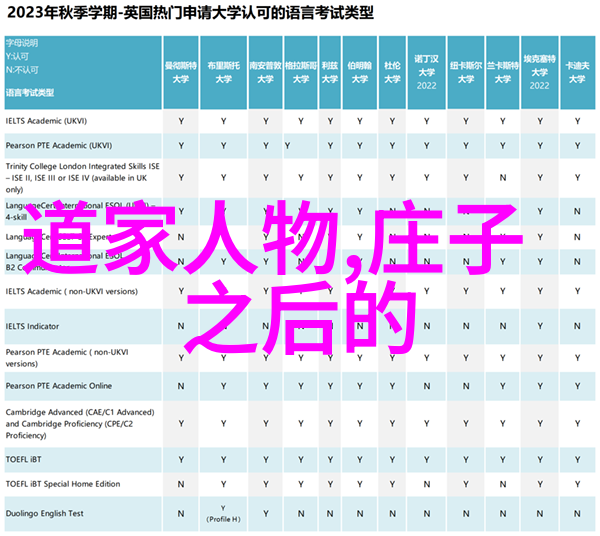Click the N cell for 兰卡斯特大学 in Trinity row
The width and height of the screenshot is (600, 536).
click(x=502, y=178)
